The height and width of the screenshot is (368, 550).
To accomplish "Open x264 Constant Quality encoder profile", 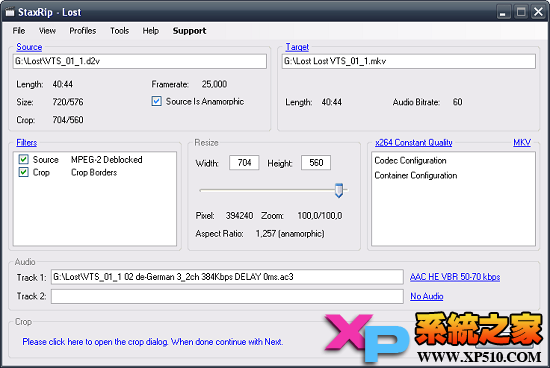I will pos(414,142).
